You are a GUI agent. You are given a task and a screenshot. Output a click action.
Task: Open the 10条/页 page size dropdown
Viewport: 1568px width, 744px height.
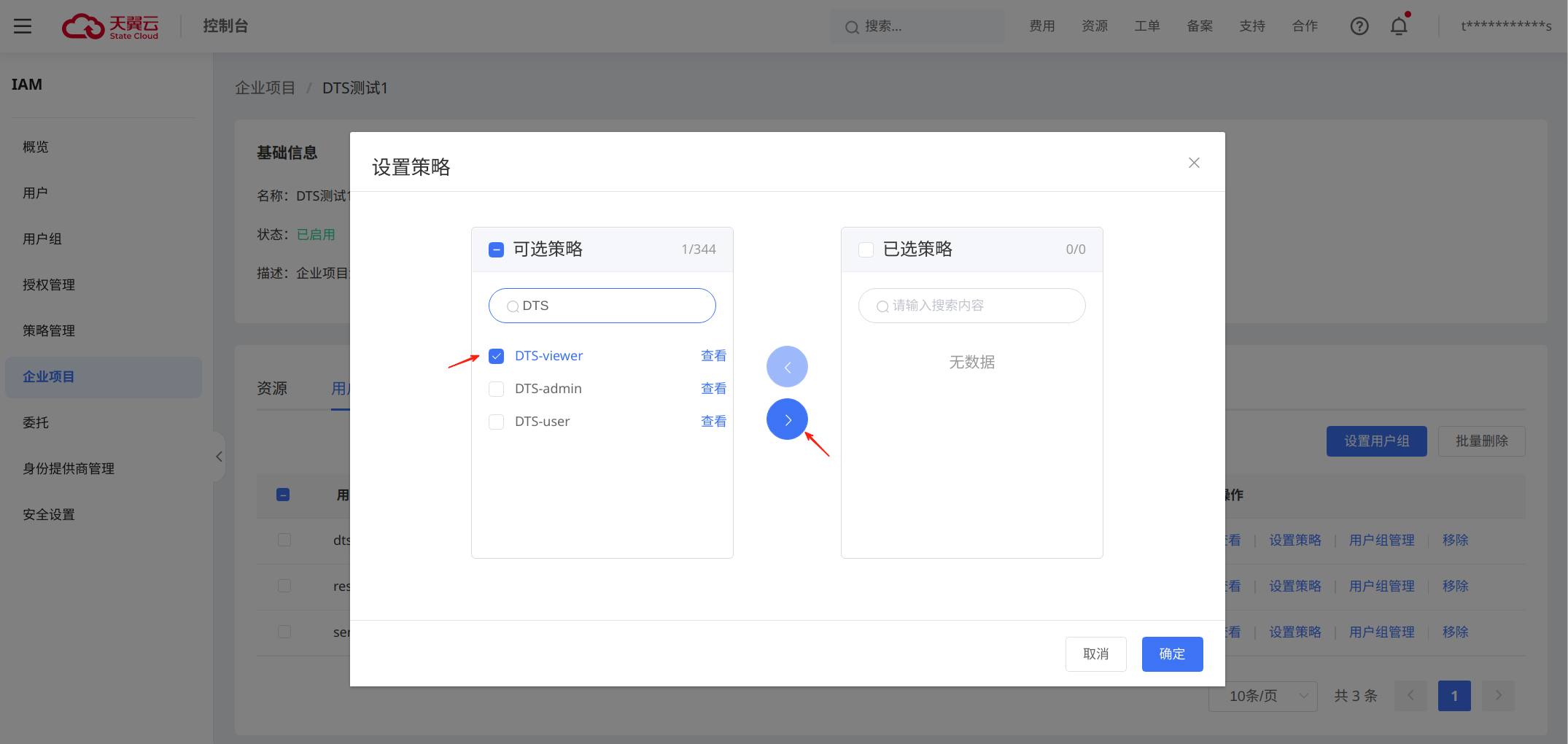tap(1262, 696)
